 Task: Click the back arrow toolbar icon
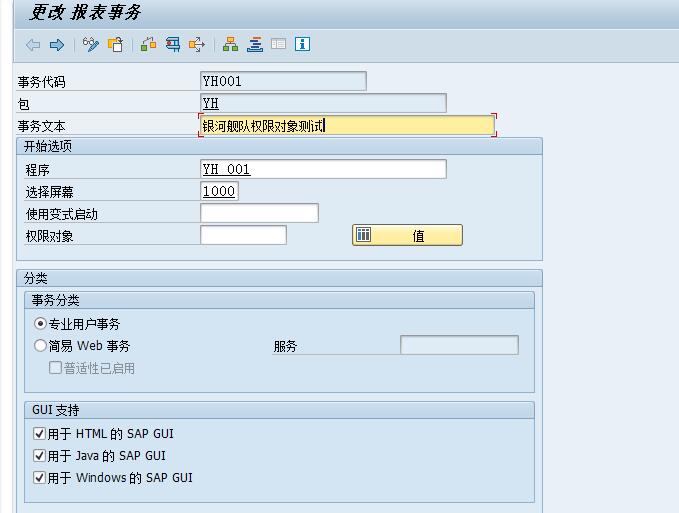click(x=33, y=45)
